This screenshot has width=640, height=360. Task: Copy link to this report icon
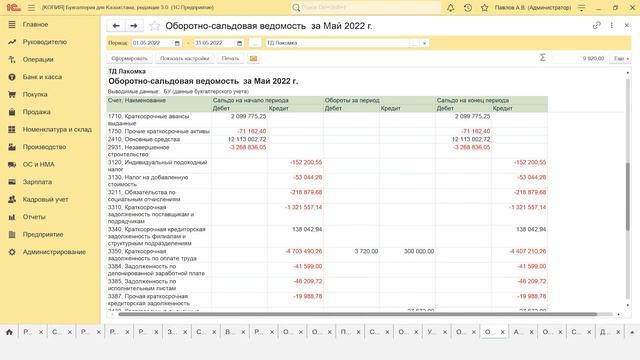597,25
